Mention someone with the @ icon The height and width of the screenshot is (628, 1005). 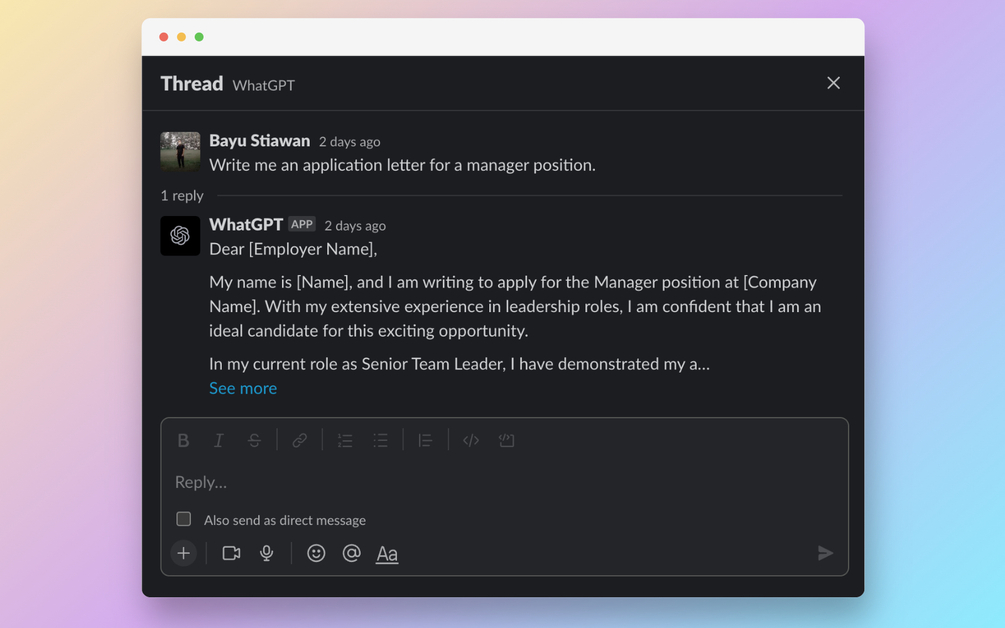[351, 553]
